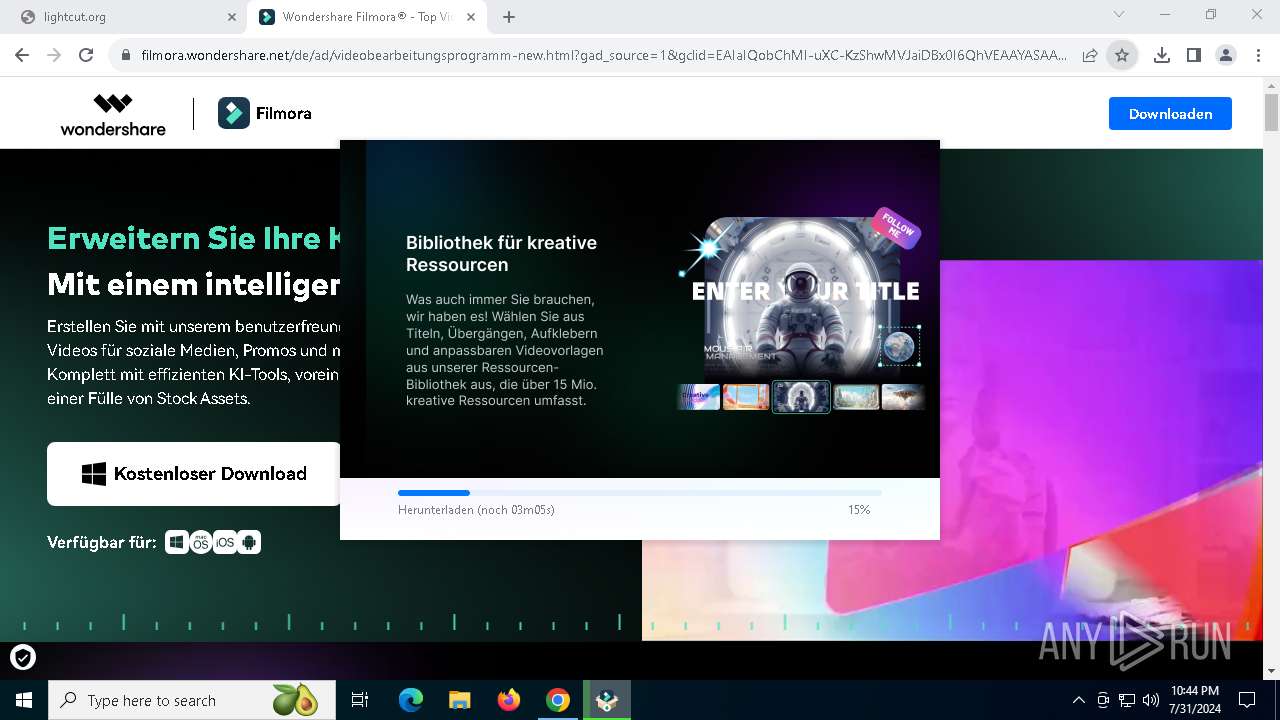This screenshot has width=1280, height=720.
Task: Click the 'Bibliothek für kreative Ressourcen' heading
Action: coord(501,254)
